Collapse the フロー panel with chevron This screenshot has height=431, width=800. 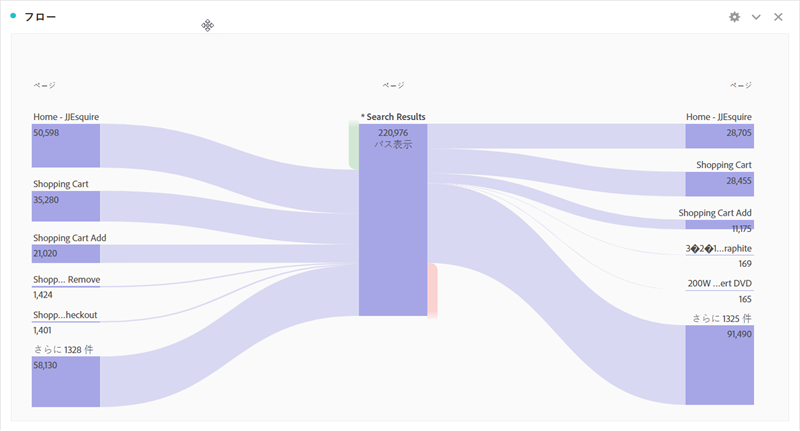[x=756, y=17]
